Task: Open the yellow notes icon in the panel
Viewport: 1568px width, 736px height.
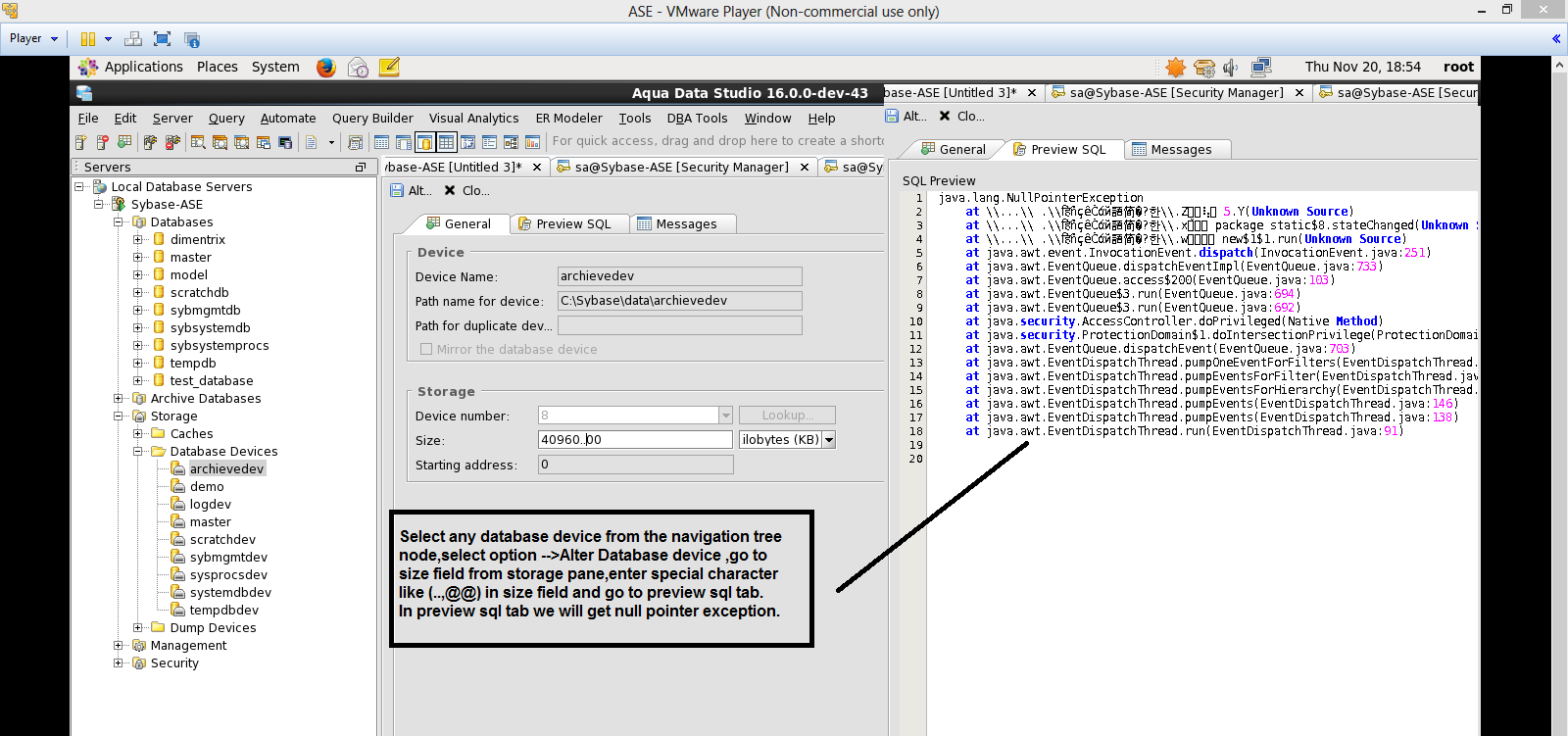Action: point(389,67)
